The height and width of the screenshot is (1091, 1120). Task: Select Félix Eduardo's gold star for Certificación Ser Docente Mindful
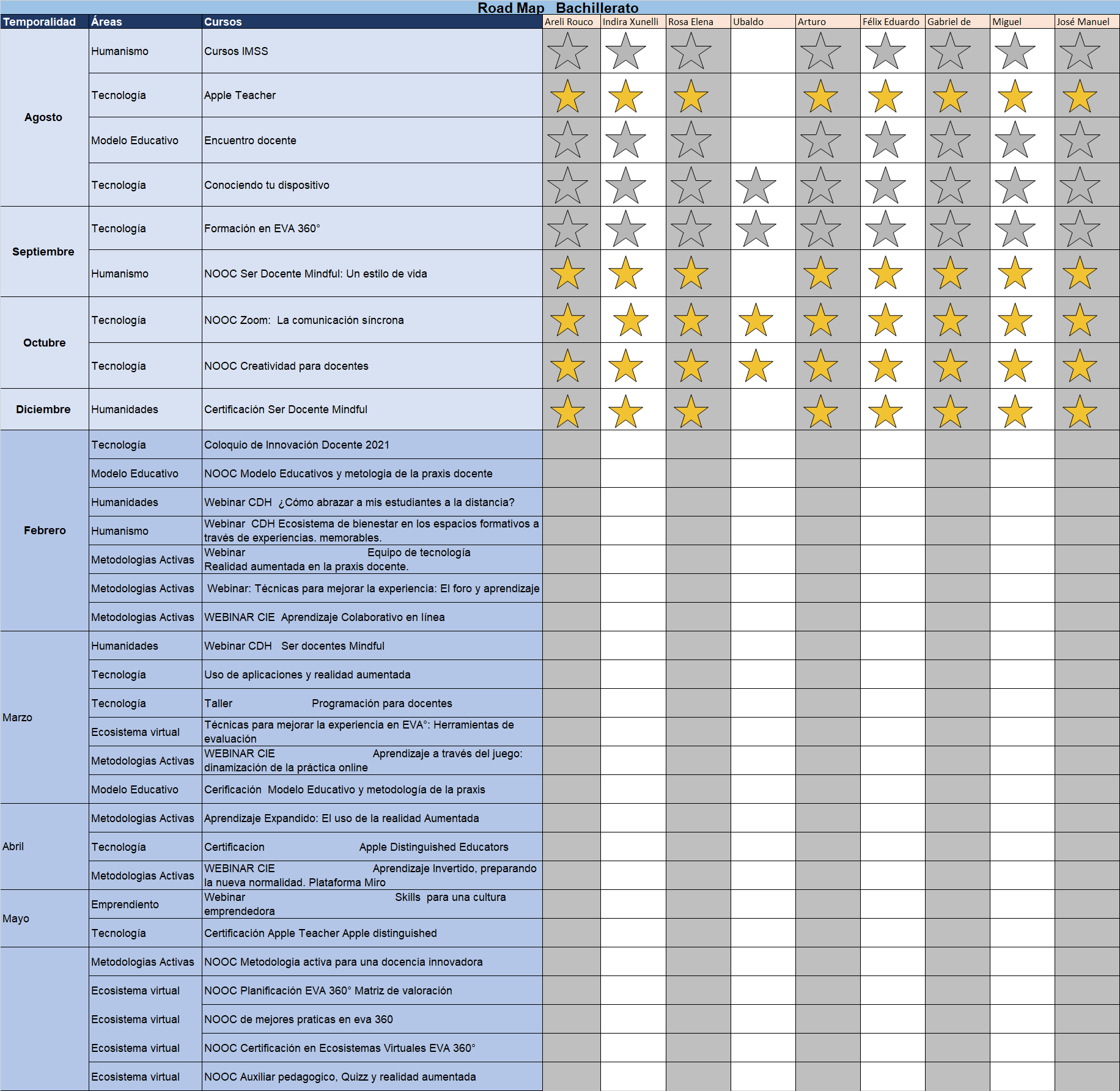[885, 411]
